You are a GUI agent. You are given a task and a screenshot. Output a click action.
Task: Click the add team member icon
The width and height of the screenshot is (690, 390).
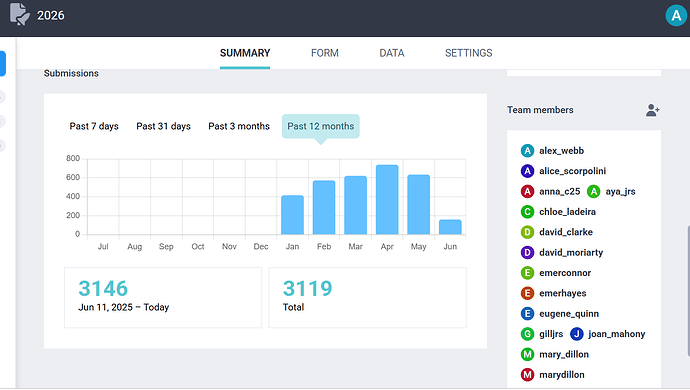[653, 110]
